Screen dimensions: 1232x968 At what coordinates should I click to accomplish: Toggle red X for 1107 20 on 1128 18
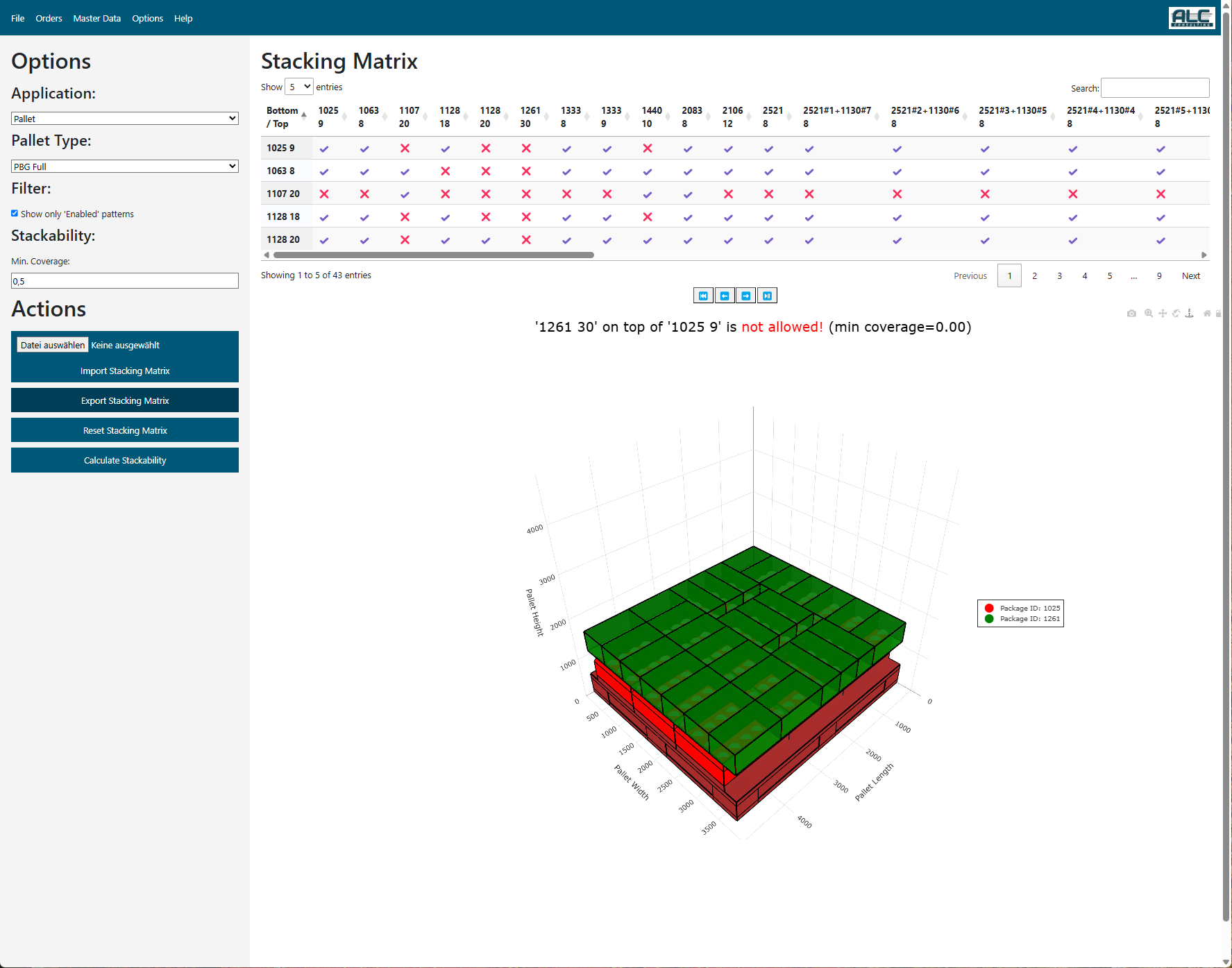pyautogui.click(x=405, y=217)
